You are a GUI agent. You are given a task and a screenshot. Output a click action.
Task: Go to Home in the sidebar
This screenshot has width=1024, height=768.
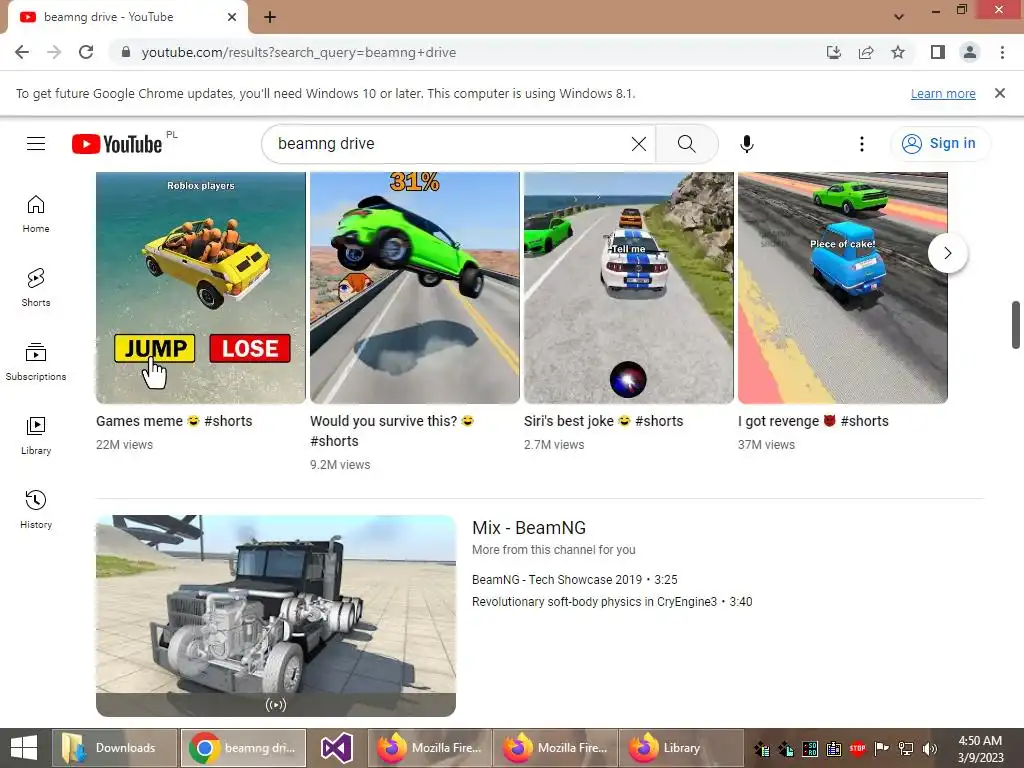tap(36, 214)
